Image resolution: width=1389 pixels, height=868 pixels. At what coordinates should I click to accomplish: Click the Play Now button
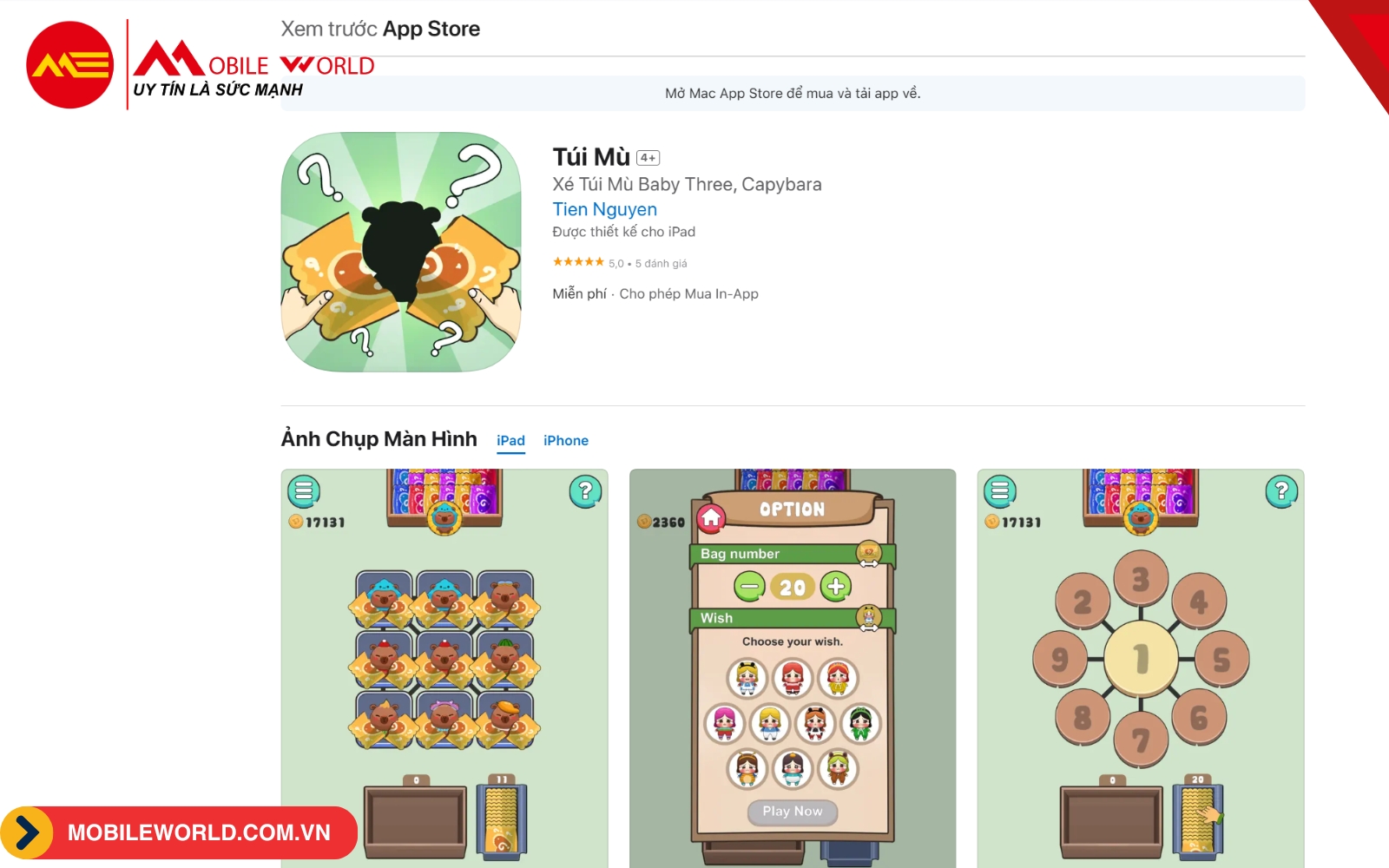coord(793,811)
